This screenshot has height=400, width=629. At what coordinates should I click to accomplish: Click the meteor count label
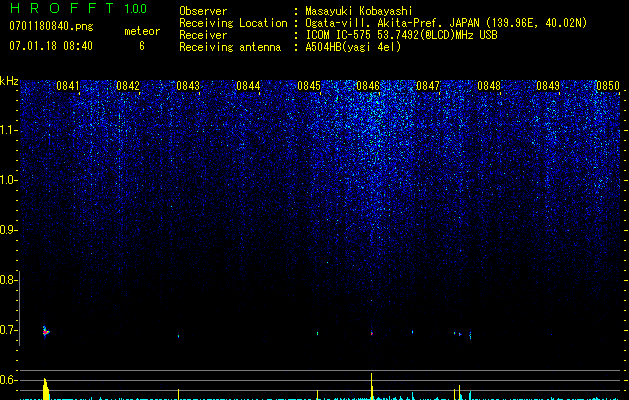(x=142, y=31)
